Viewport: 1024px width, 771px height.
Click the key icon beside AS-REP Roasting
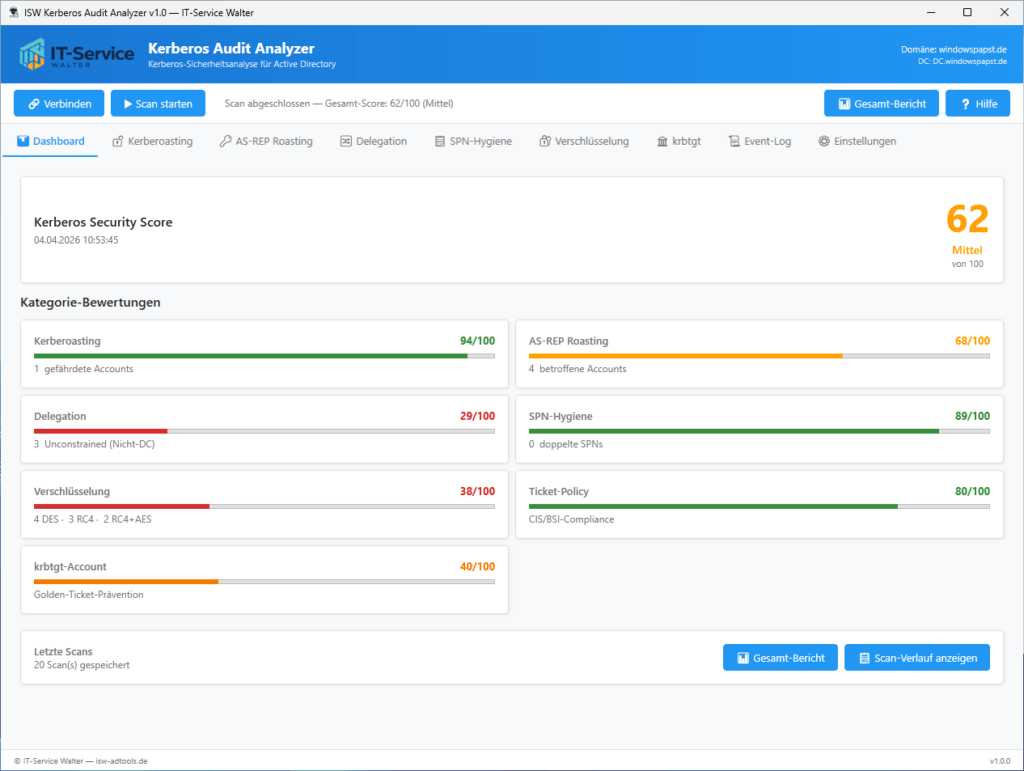pos(222,141)
